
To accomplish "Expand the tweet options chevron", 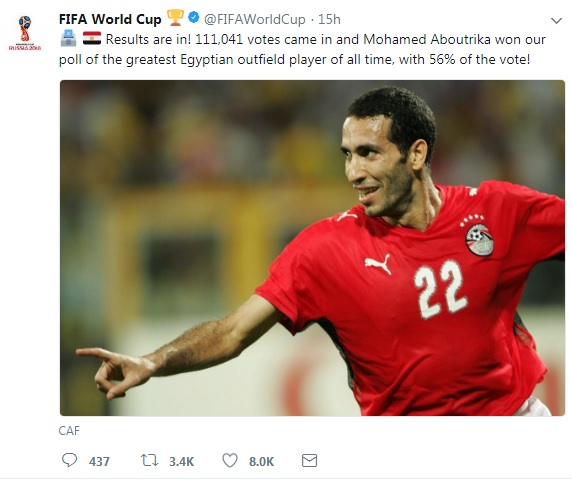I will coord(556,21).
